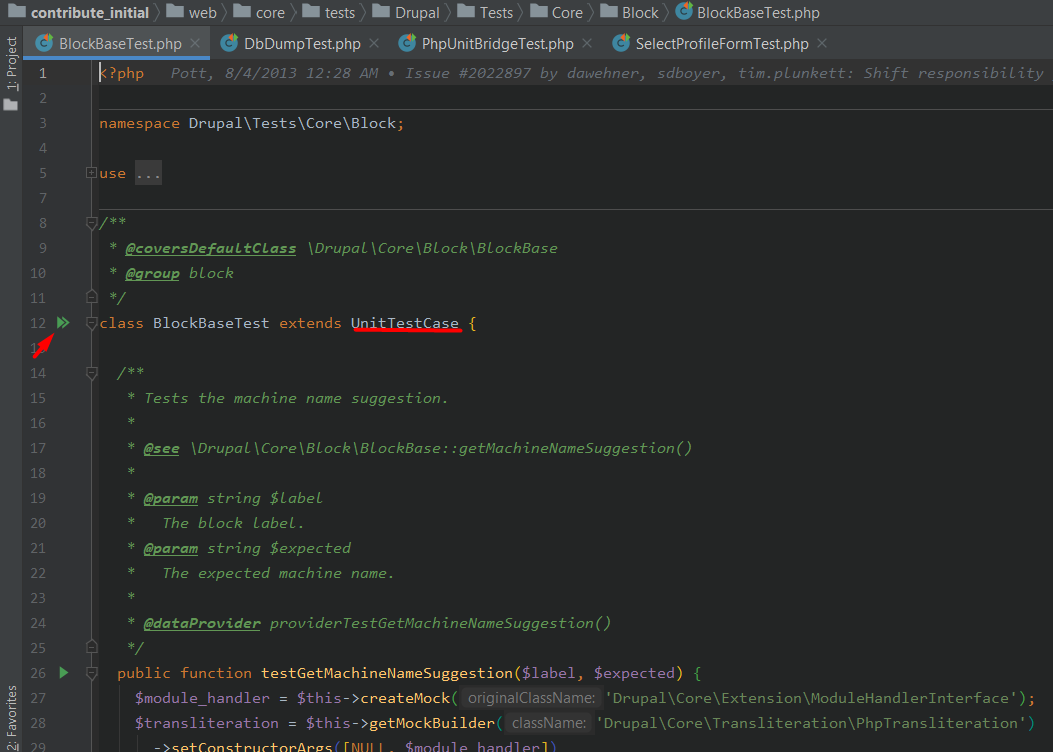Screen dimensions: 1053x752
Task: Click the namespace Drupal\Tests\Core\Block text
Action: tap(252, 124)
